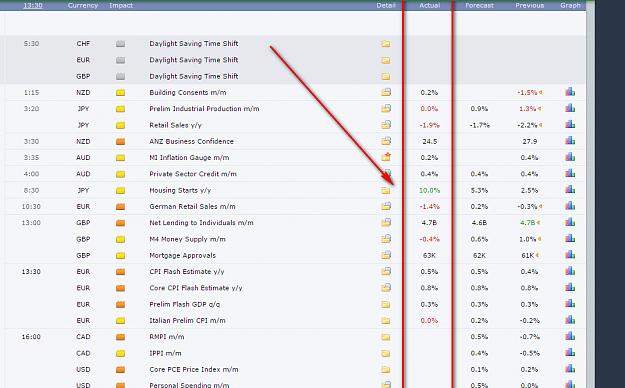Show graph for MI Inflation Gauge
This screenshot has height=388, width=625.
click(x=570, y=157)
